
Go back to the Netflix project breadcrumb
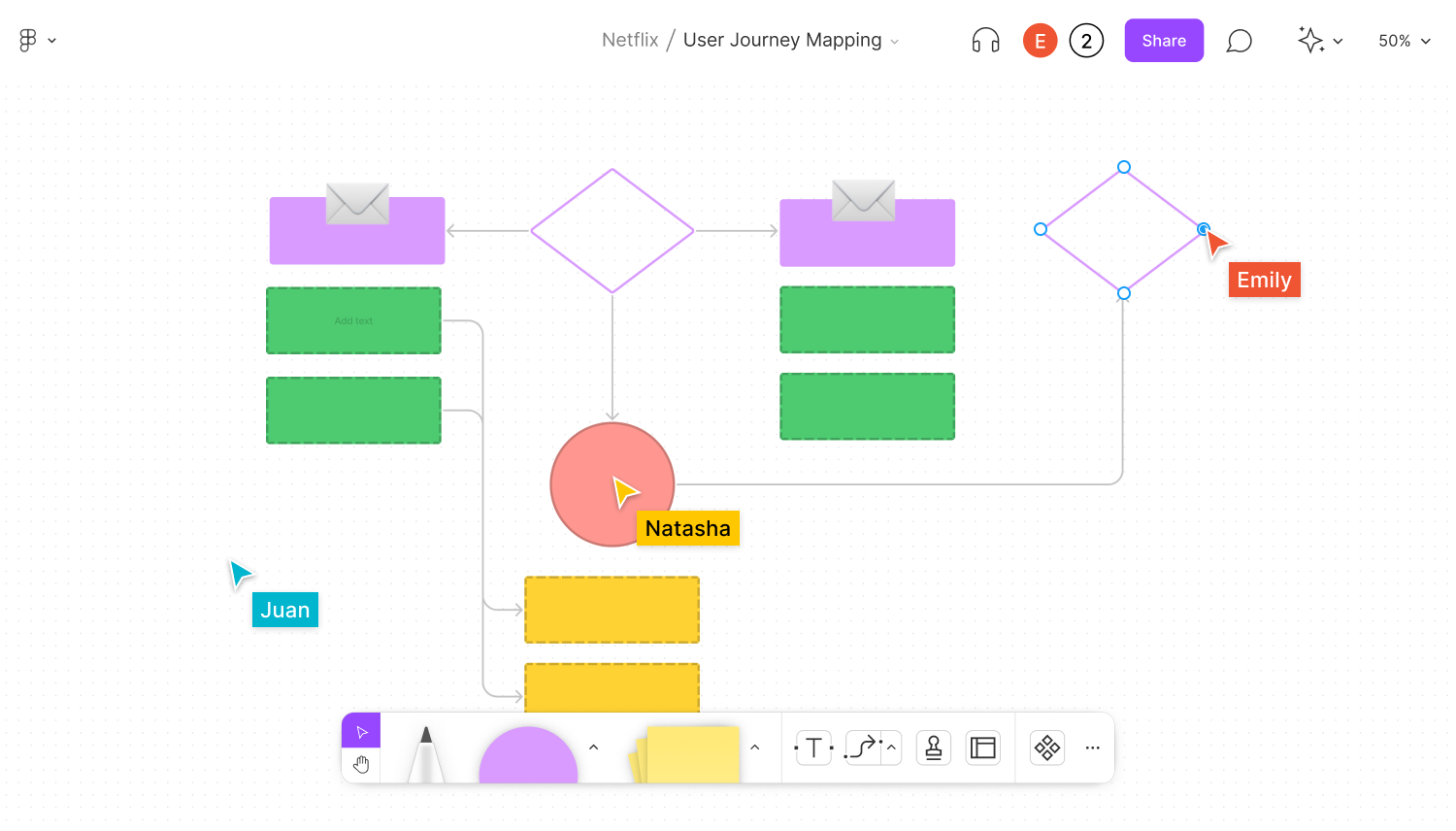click(630, 40)
